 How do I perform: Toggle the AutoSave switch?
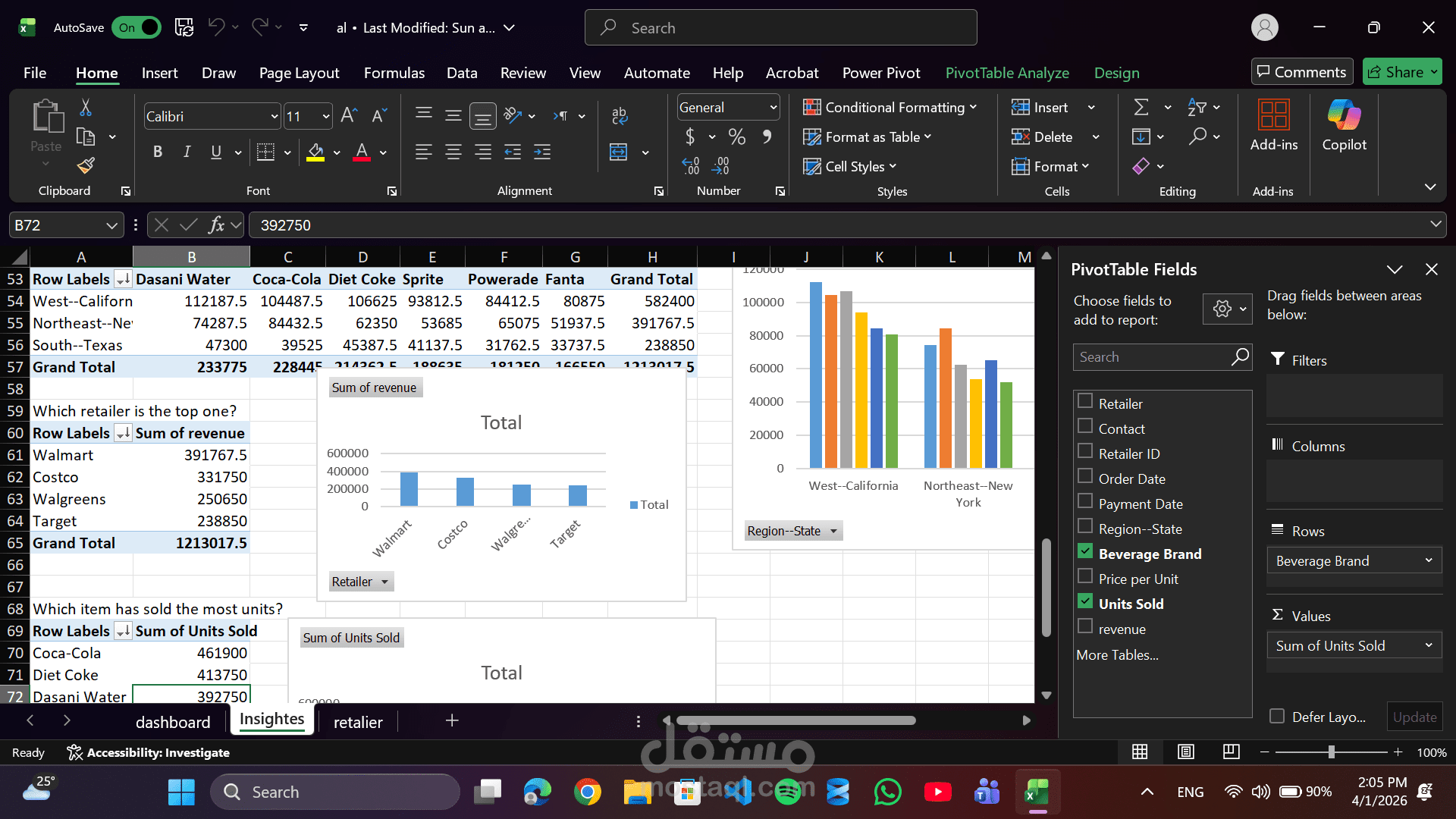(x=136, y=28)
